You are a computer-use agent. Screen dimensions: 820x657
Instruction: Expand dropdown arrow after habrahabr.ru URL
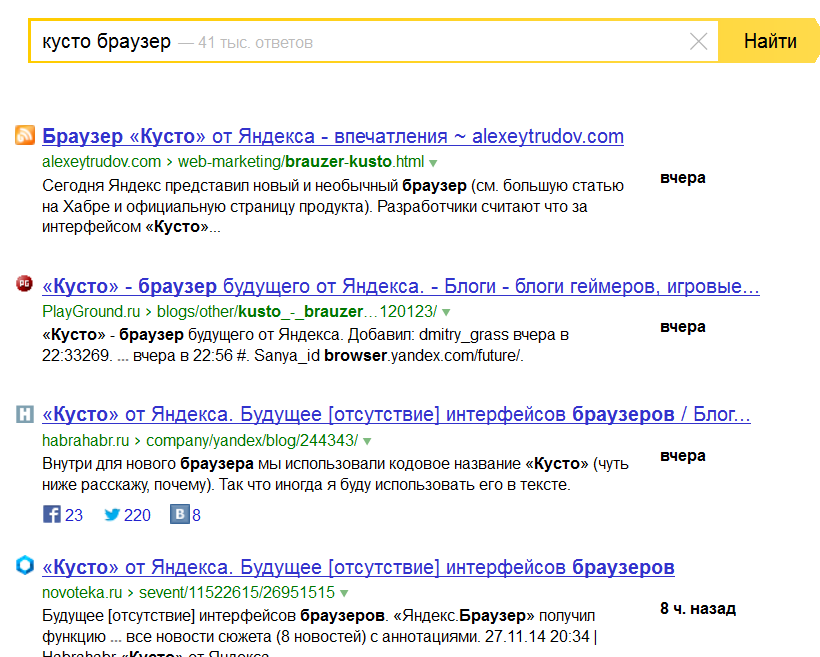367,441
